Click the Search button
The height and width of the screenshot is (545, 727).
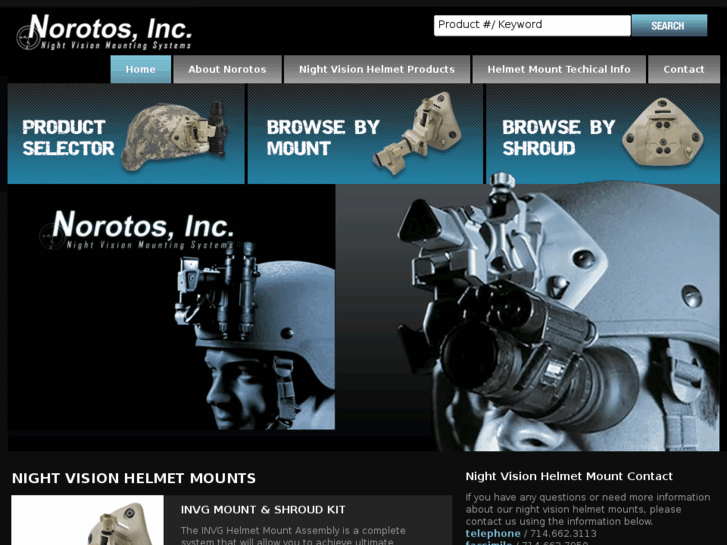pos(669,25)
